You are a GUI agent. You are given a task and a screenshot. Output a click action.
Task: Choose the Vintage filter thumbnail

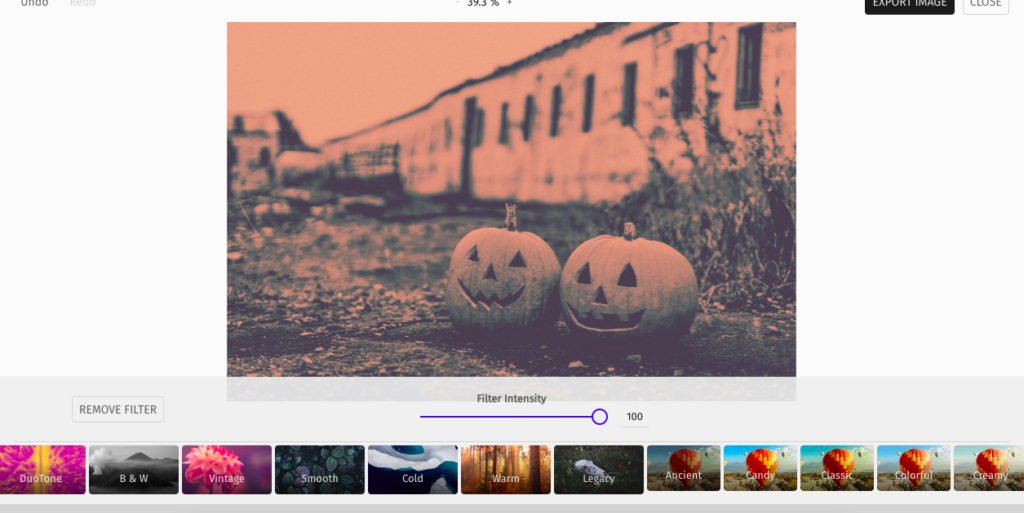pyautogui.click(x=227, y=469)
